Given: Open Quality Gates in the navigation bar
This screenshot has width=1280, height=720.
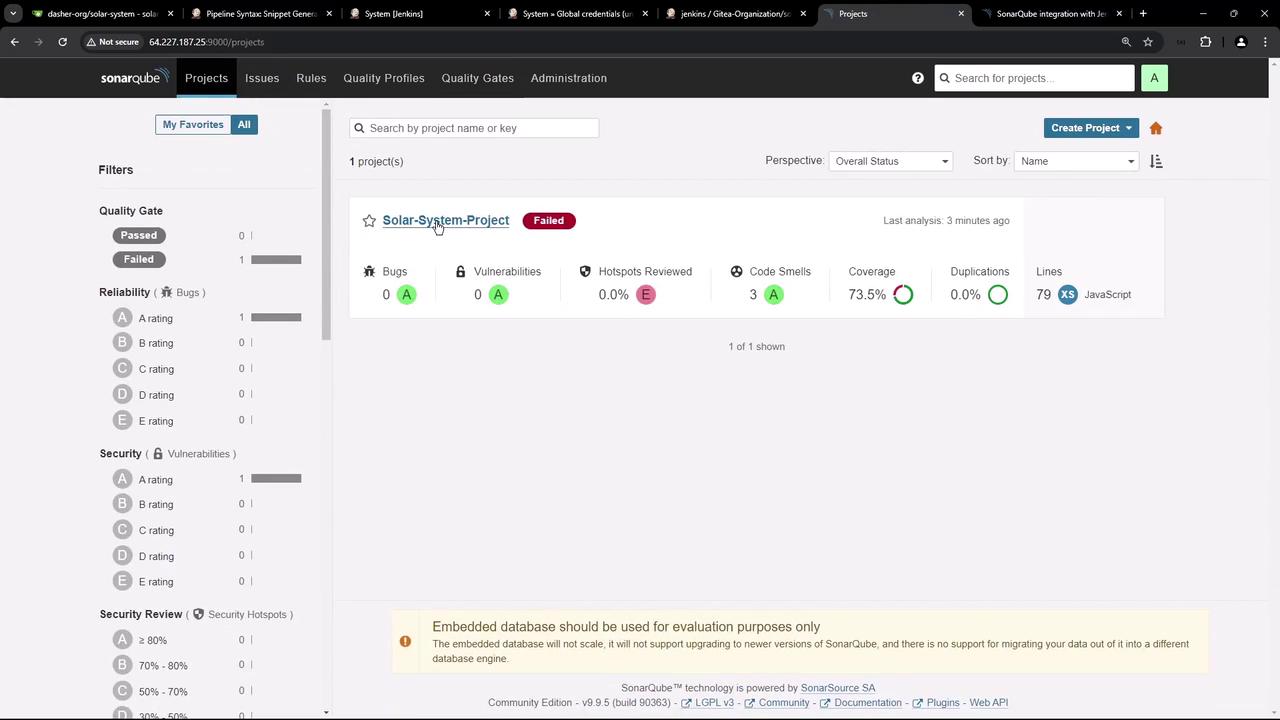Looking at the screenshot, I should [478, 78].
